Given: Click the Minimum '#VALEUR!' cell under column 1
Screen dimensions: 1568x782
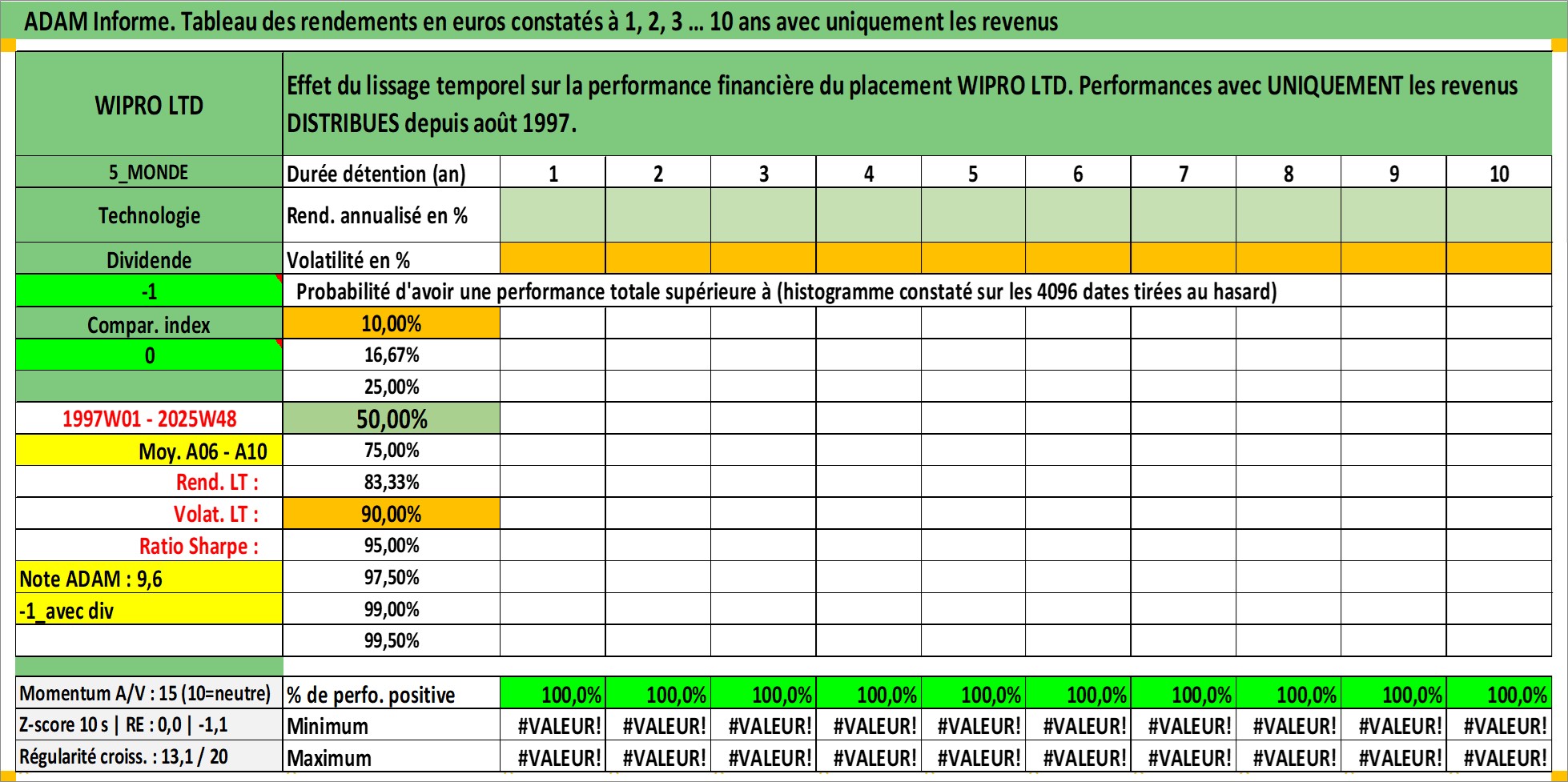Looking at the screenshot, I should click(x=553, y=725).
